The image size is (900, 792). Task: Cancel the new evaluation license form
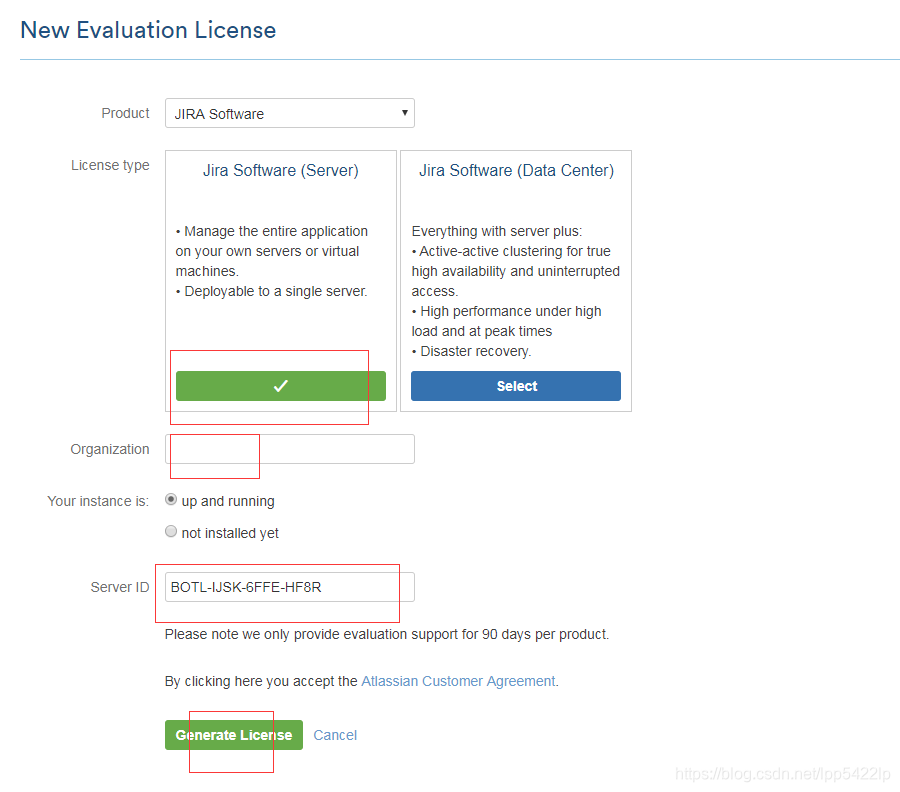pyautogui.click(x=335, y=735)
